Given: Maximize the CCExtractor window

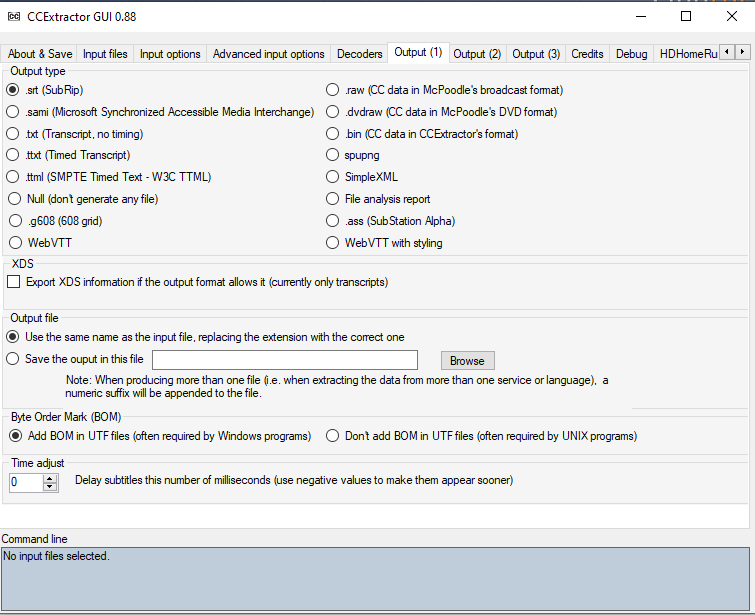Looking at the screenshot, I should point(686,16).
